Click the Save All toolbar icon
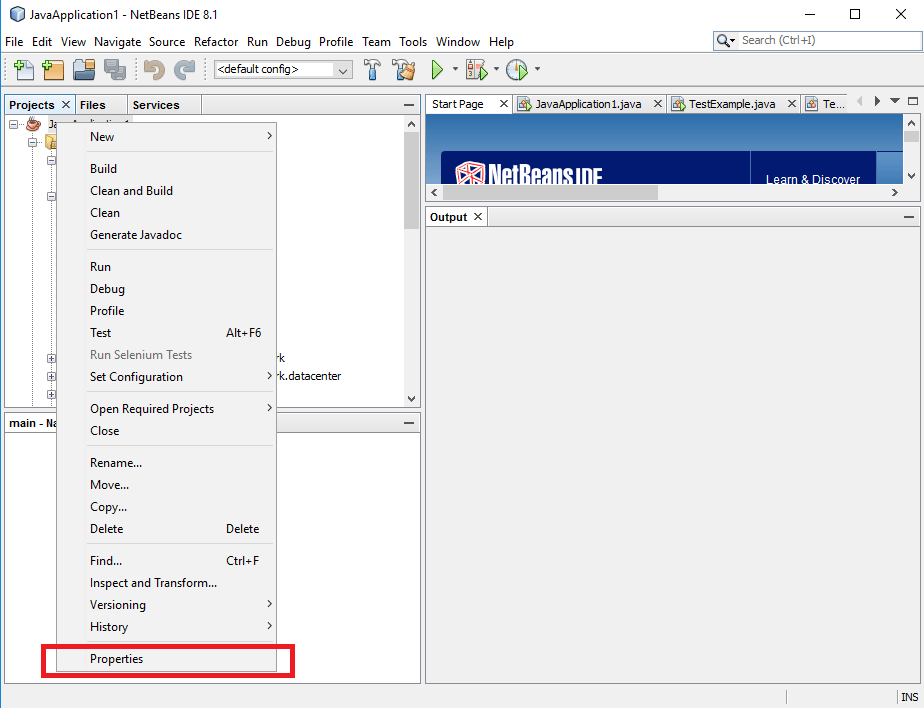924x708 pixels. [x=115, y=70]
